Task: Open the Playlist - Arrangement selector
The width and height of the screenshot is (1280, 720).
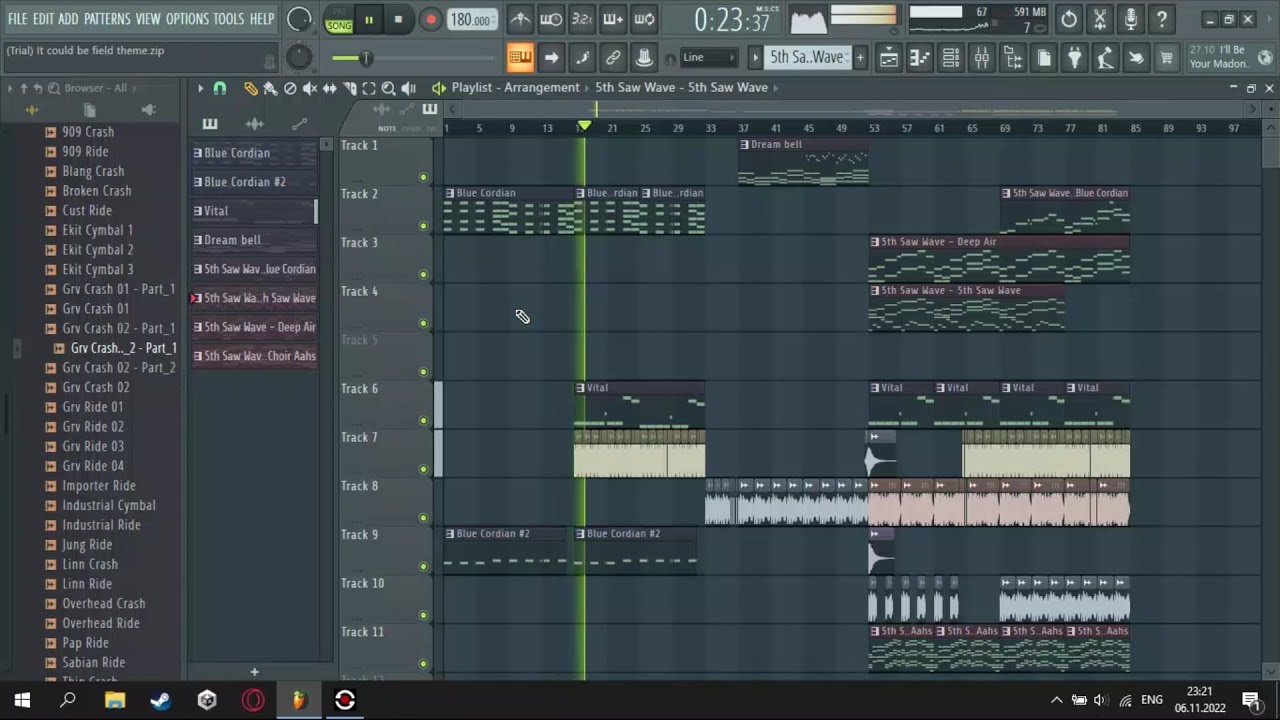Action: pyautogui.click(x=515, y=88)
